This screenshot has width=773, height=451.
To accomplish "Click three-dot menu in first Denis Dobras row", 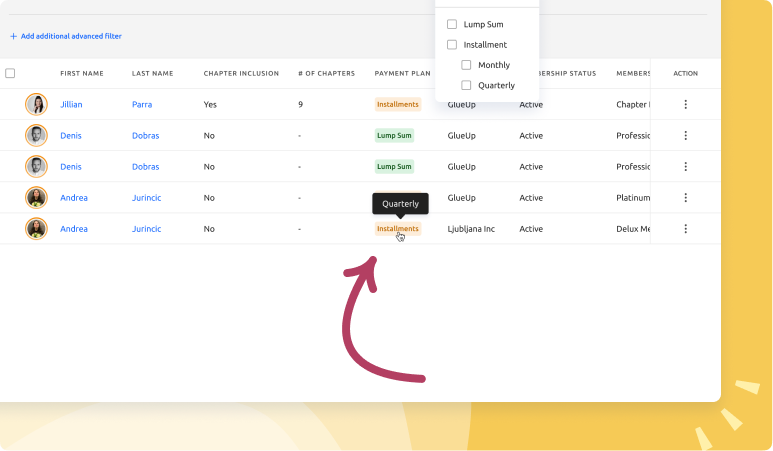I will [x=685, y=135].
